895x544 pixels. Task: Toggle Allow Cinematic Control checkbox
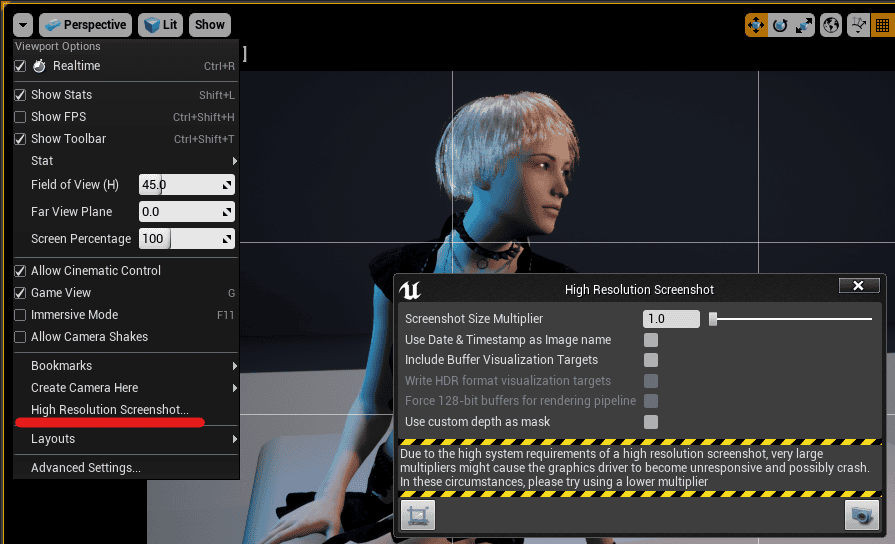point(20,271)
